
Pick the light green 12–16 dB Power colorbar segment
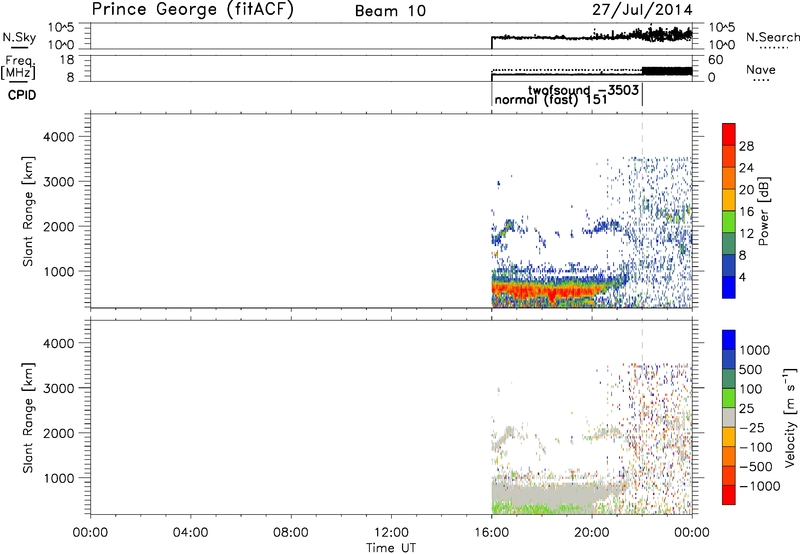[x=729, y=222]
